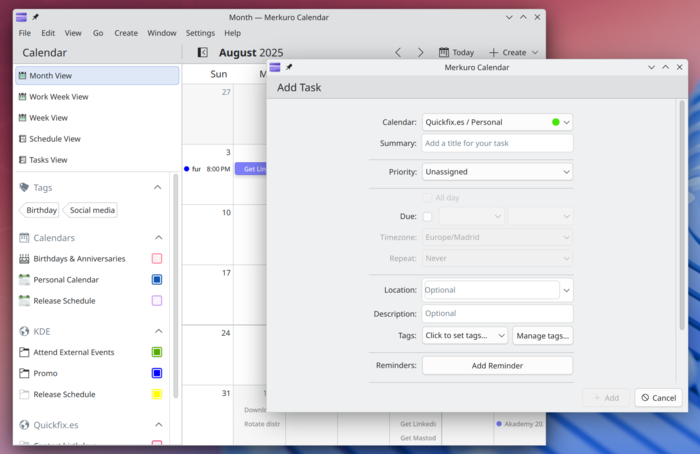Click the Description input field
Screen dimensions: 700x454
point(497,313)
